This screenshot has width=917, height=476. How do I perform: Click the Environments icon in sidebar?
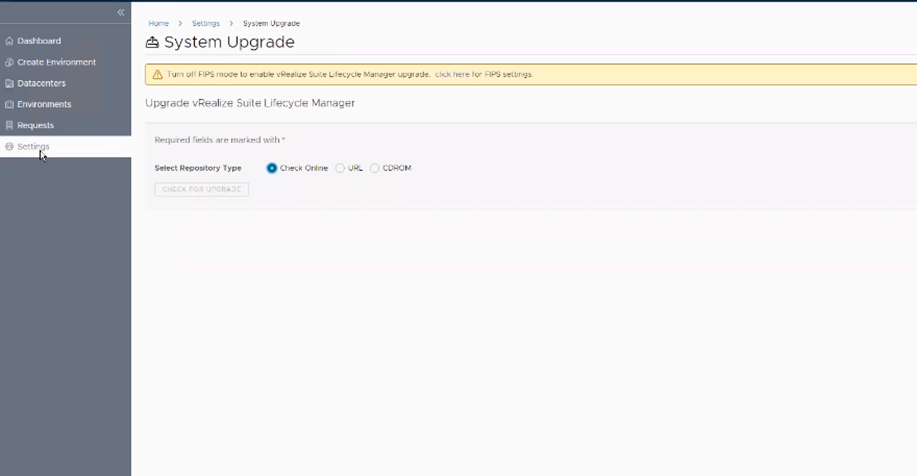[9, 104]
